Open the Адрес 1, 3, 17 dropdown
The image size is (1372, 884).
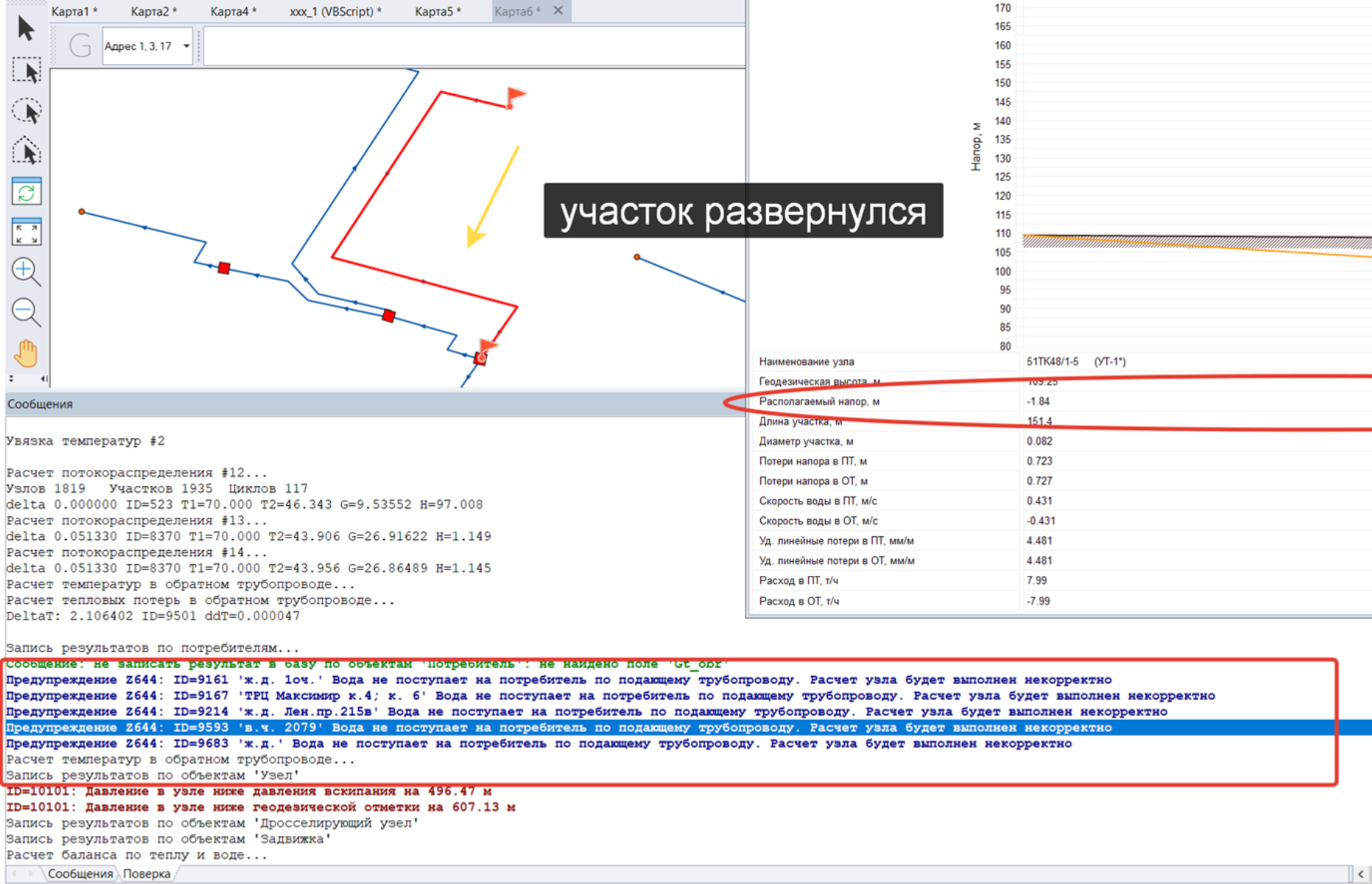186,46
